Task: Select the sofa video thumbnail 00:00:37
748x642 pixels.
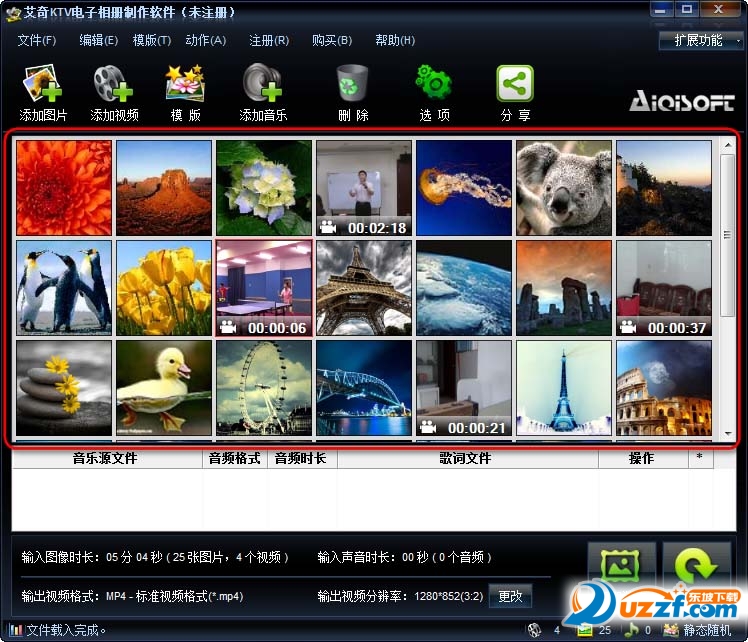Action: [664, 288]
